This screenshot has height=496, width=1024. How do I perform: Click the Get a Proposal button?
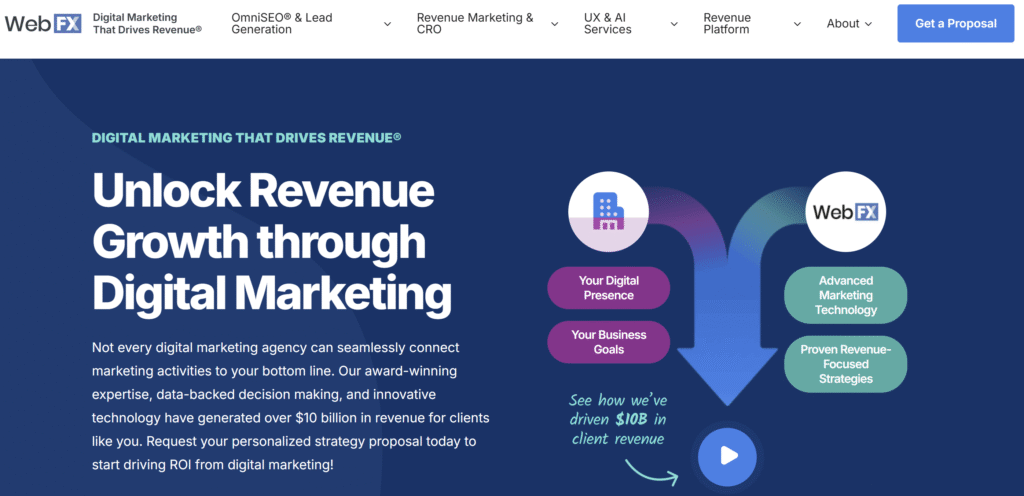point(955,23)
